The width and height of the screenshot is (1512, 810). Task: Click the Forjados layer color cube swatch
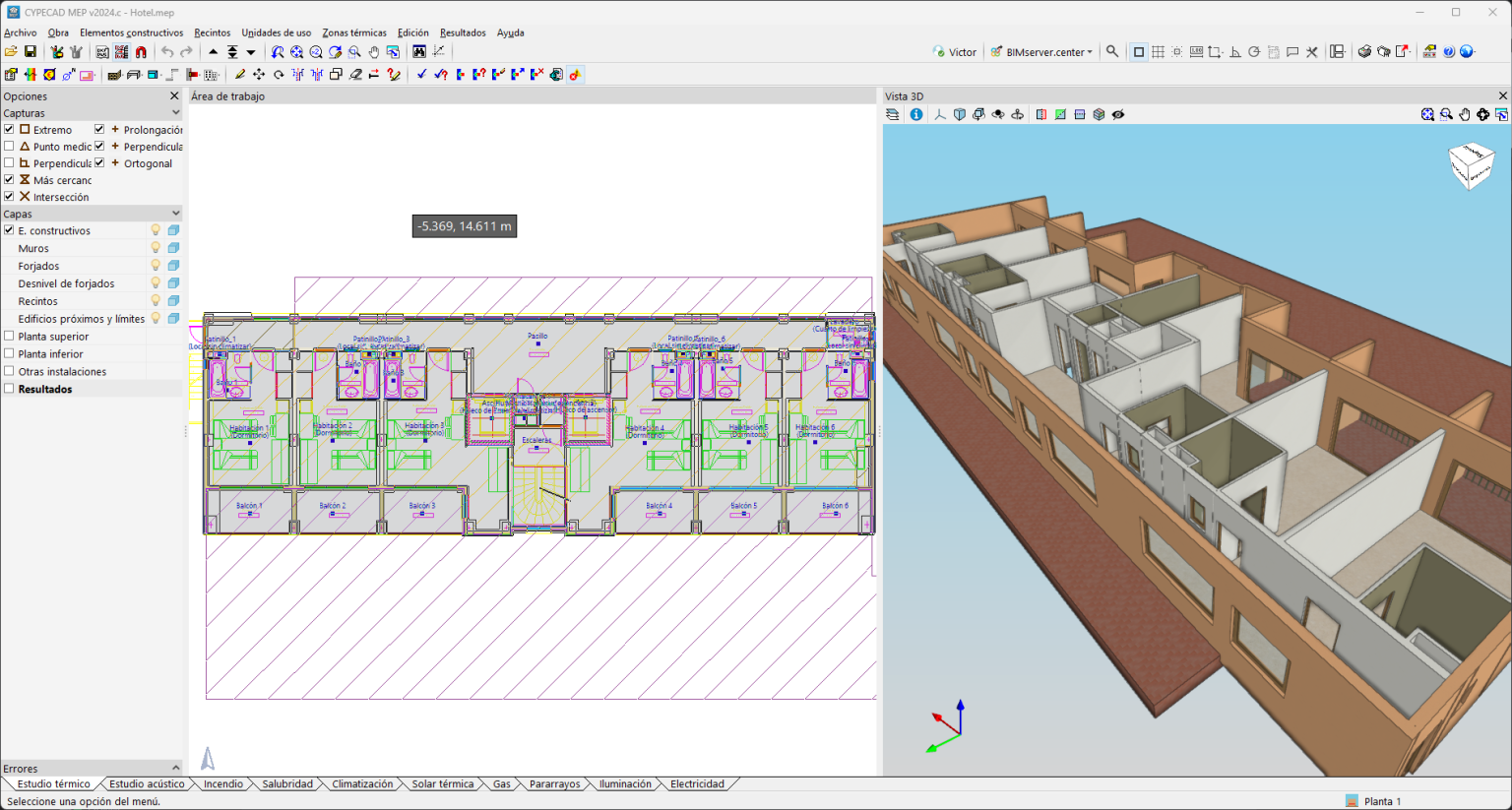pyautogui.click(x=173, y=266)
